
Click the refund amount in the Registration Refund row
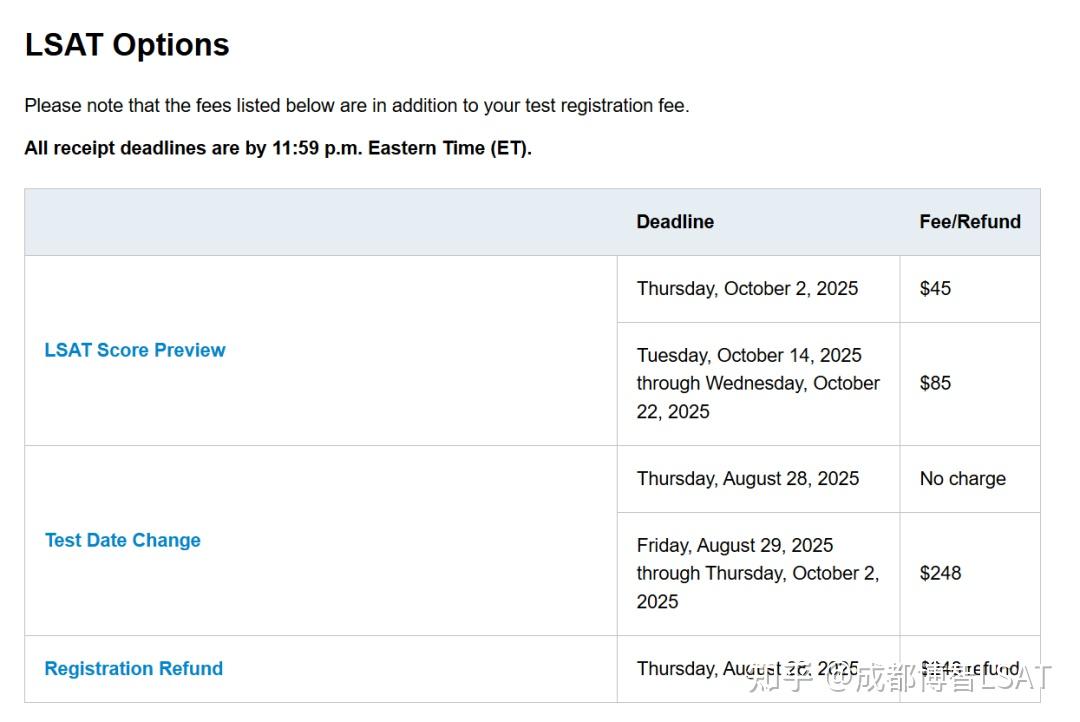coord(968,667)
